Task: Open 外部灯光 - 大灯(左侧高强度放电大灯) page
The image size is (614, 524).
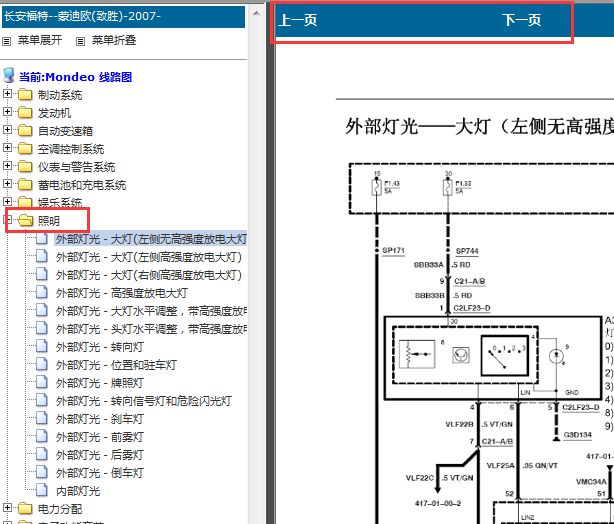Action: click(149, 257)
